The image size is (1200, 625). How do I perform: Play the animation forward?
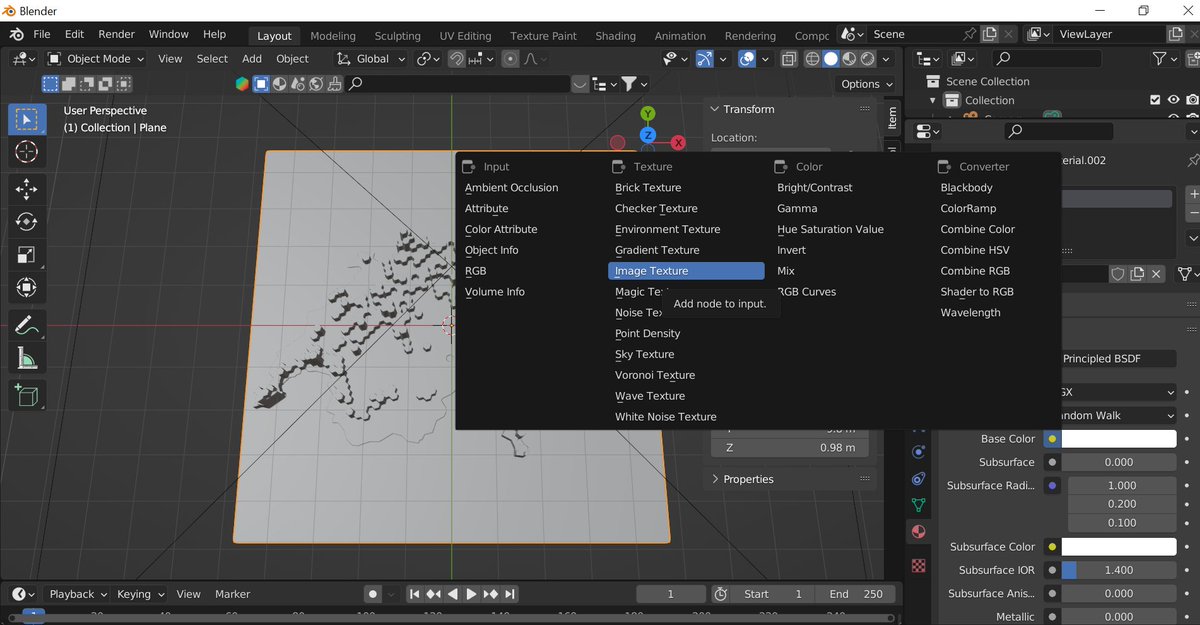pyautogui.click(x=471, y=594)
